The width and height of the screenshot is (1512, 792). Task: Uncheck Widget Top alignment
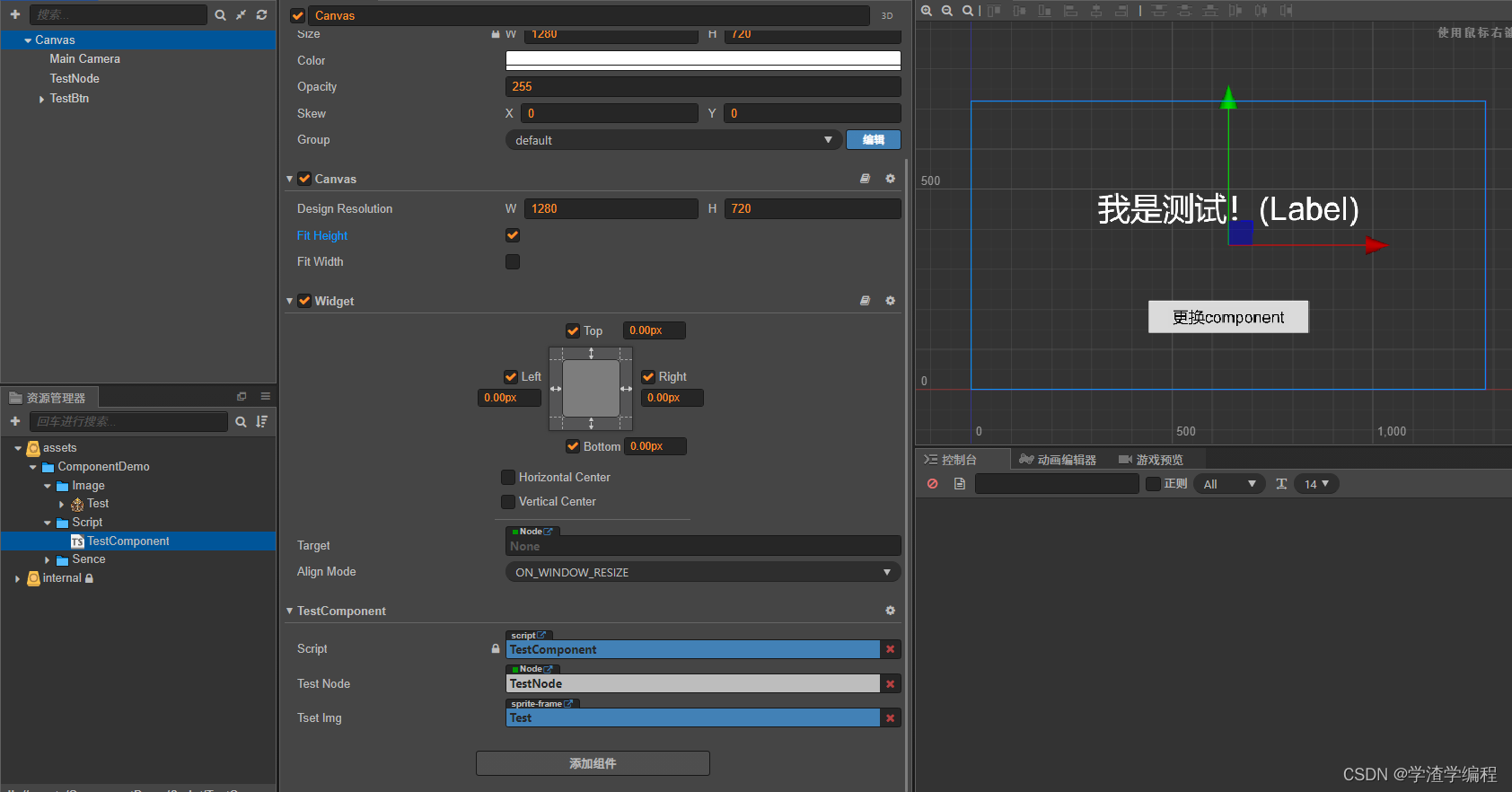point(573,330)
